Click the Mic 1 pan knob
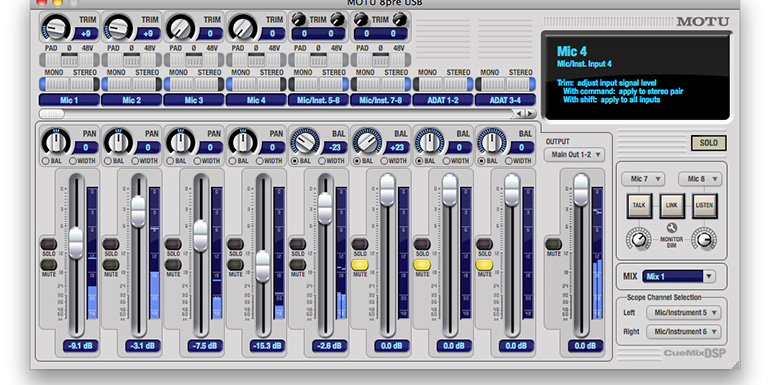Image resolution: width=770 pixels, height=385 pixels. (x=56, y=142)
